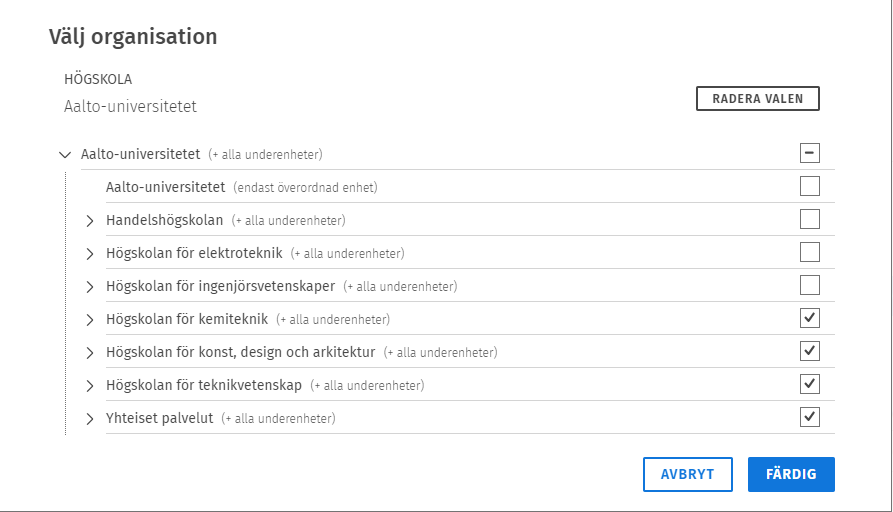This screenshot has width=893, height=512.
Task: Confirm selection with Färdig button
Action: [x=791, y=475]
